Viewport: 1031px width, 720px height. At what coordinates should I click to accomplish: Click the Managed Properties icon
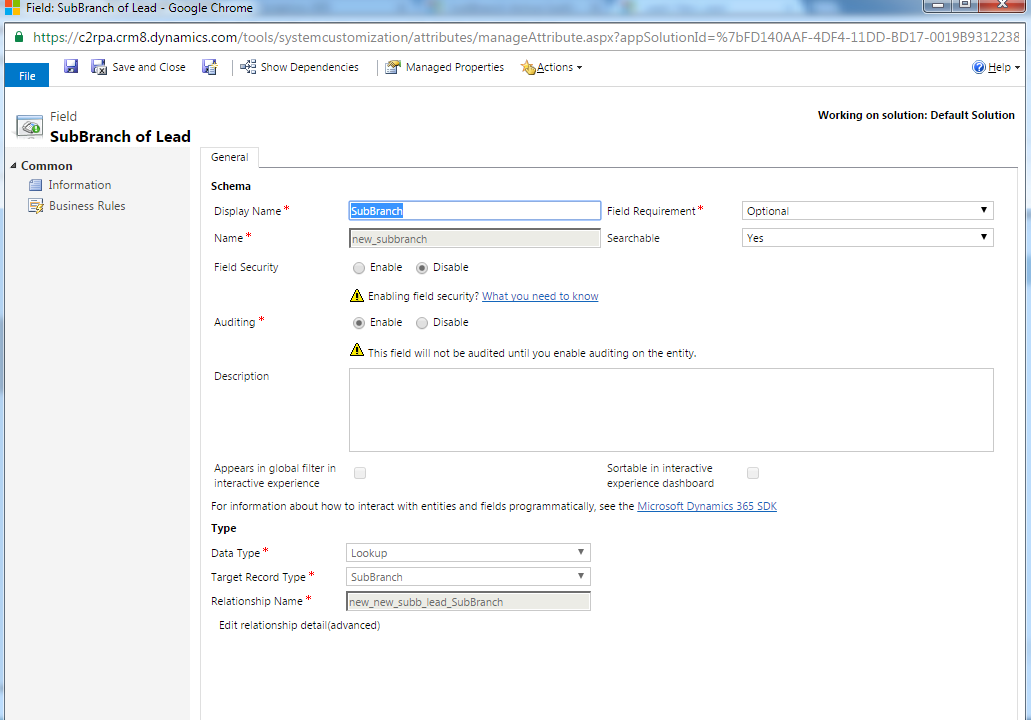click(393, 67)
